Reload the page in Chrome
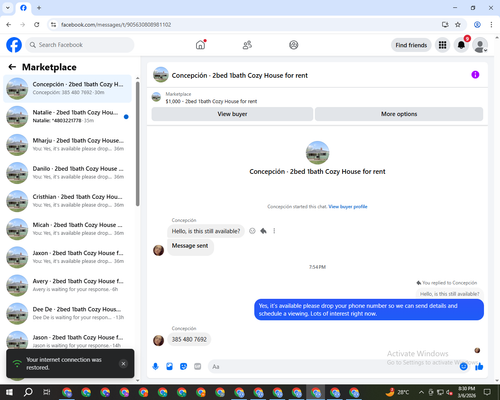 [x=37, y=25]
